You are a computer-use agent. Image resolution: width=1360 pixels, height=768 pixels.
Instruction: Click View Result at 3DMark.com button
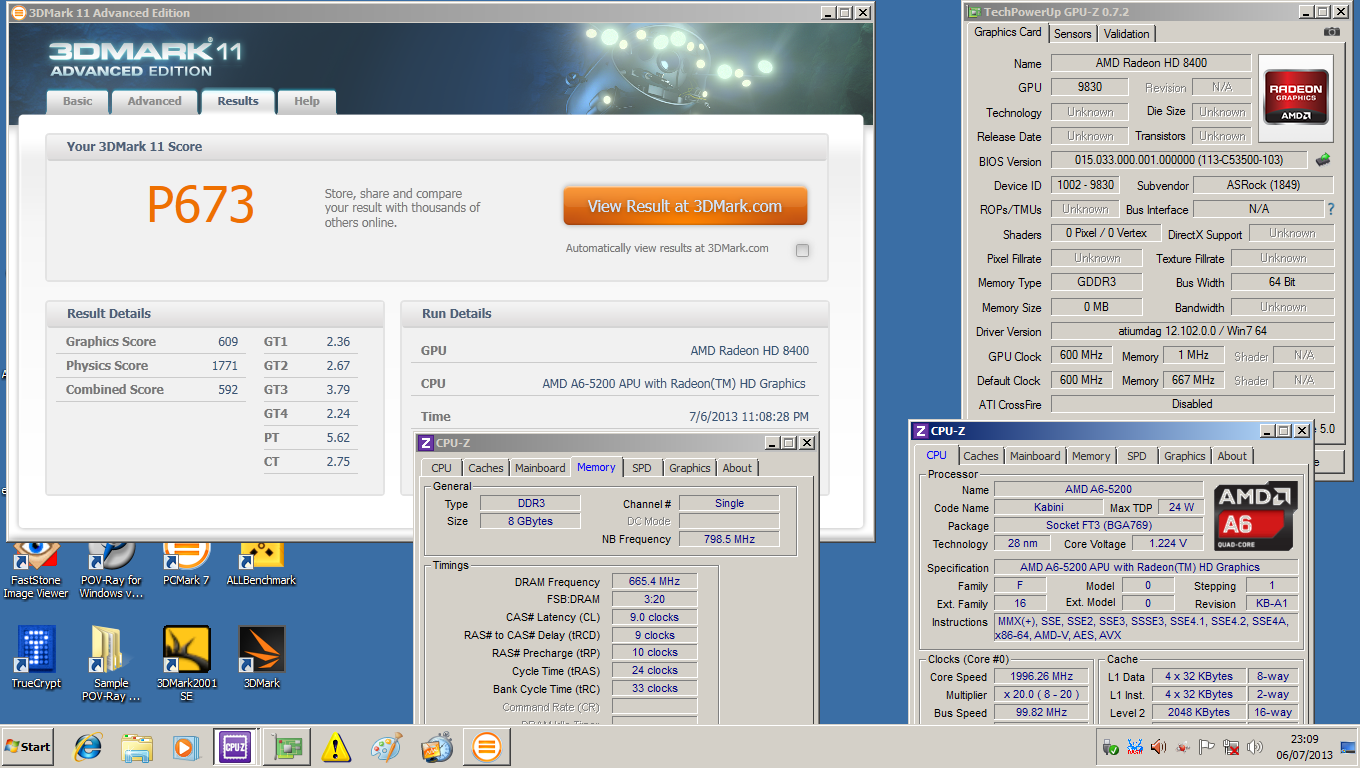(685, 206)
